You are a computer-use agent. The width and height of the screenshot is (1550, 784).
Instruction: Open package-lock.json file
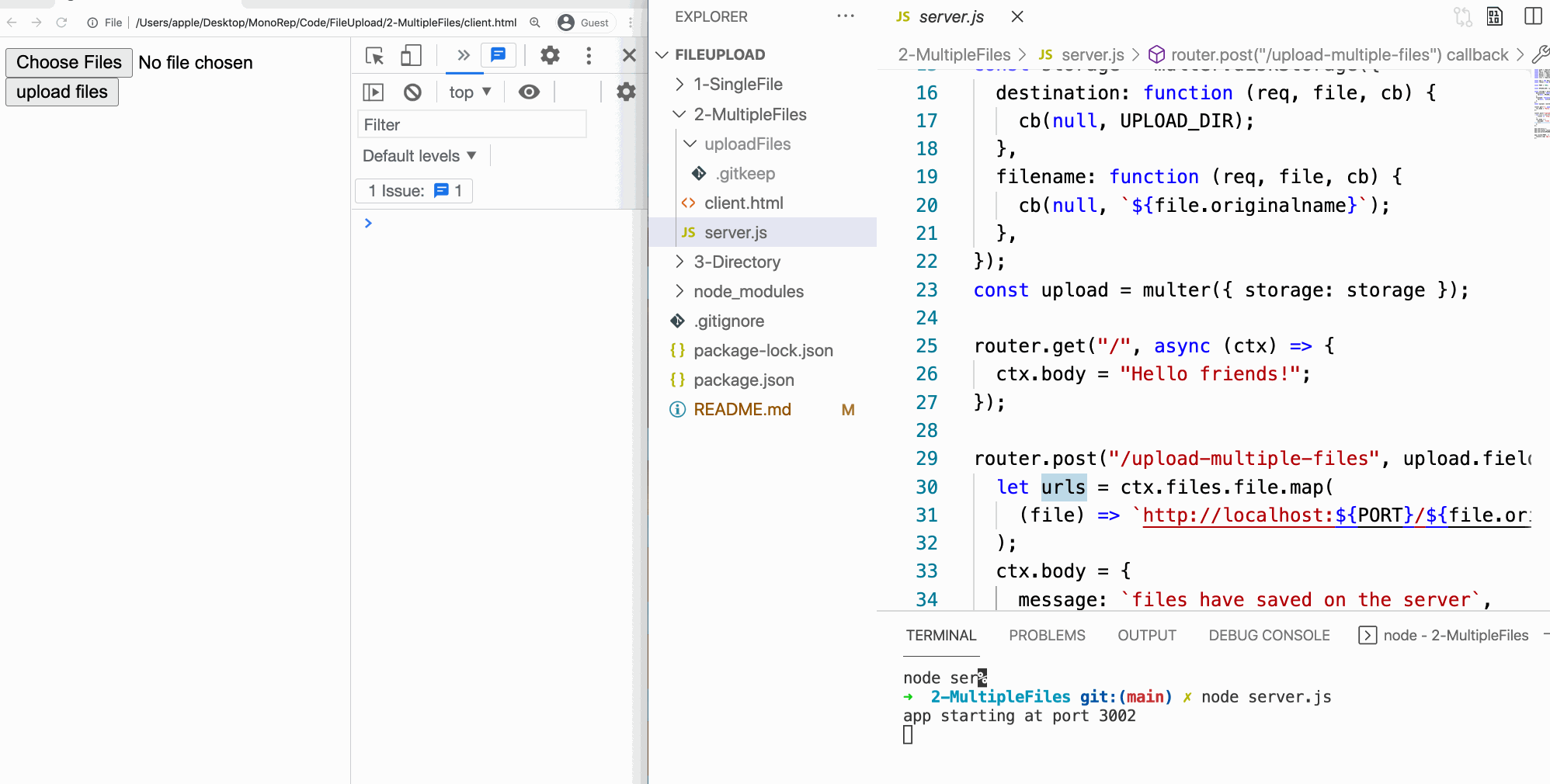(763, 350)
